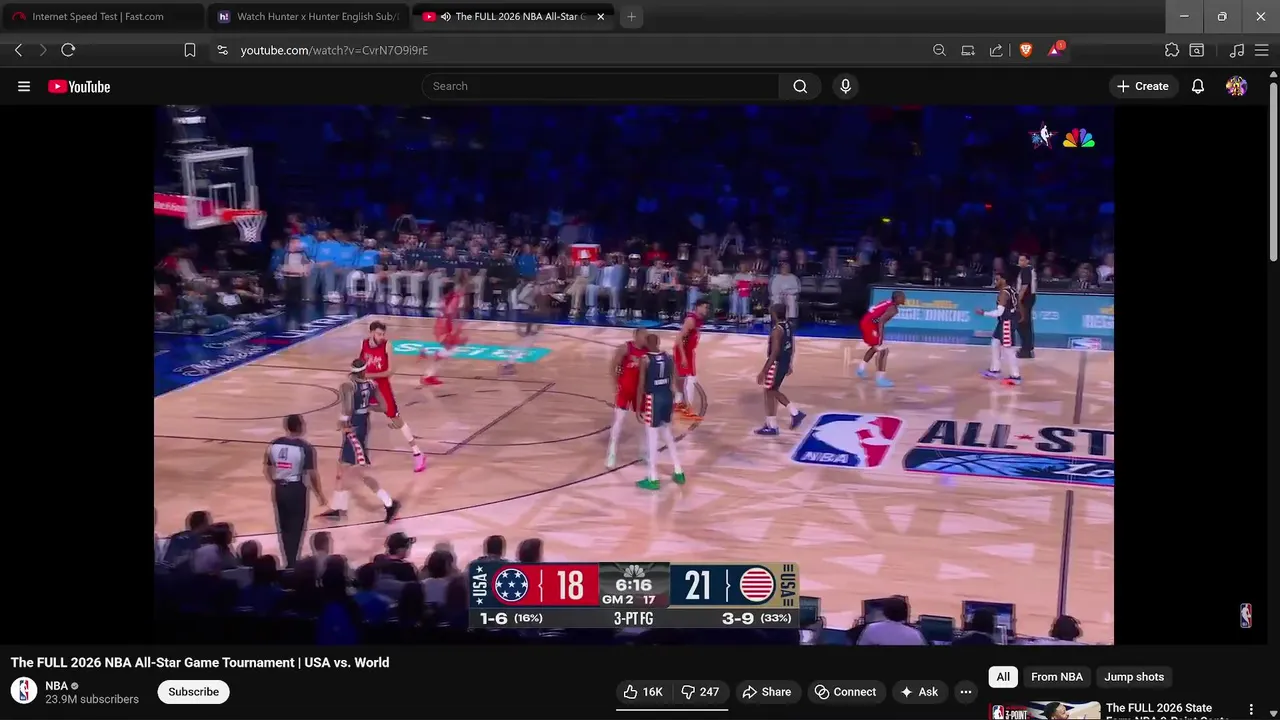
Task: Dislike the video with 247 dislikes
Action: [x=700, y=692]
